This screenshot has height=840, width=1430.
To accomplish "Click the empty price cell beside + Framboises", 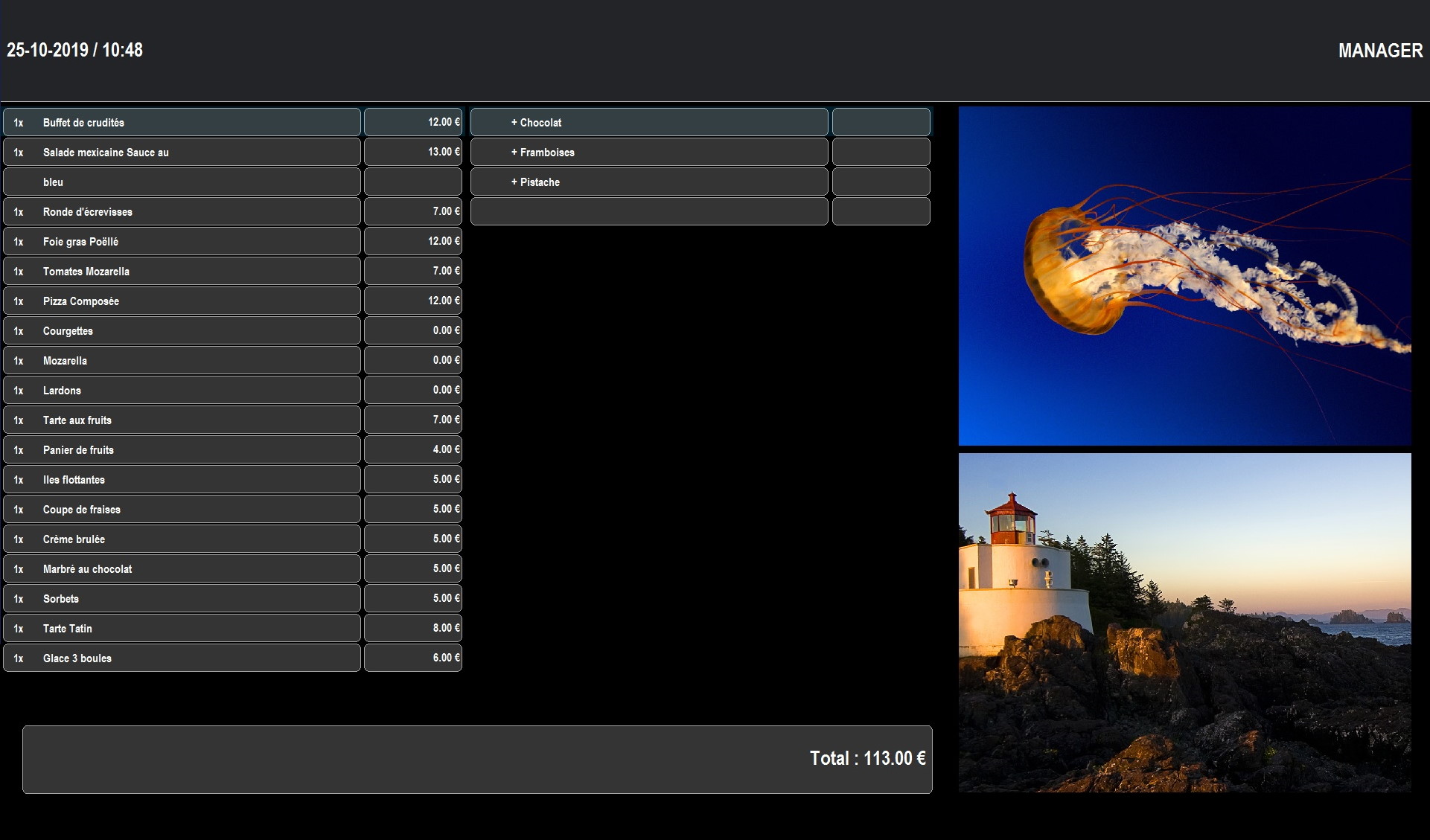I will coord(881,152).
